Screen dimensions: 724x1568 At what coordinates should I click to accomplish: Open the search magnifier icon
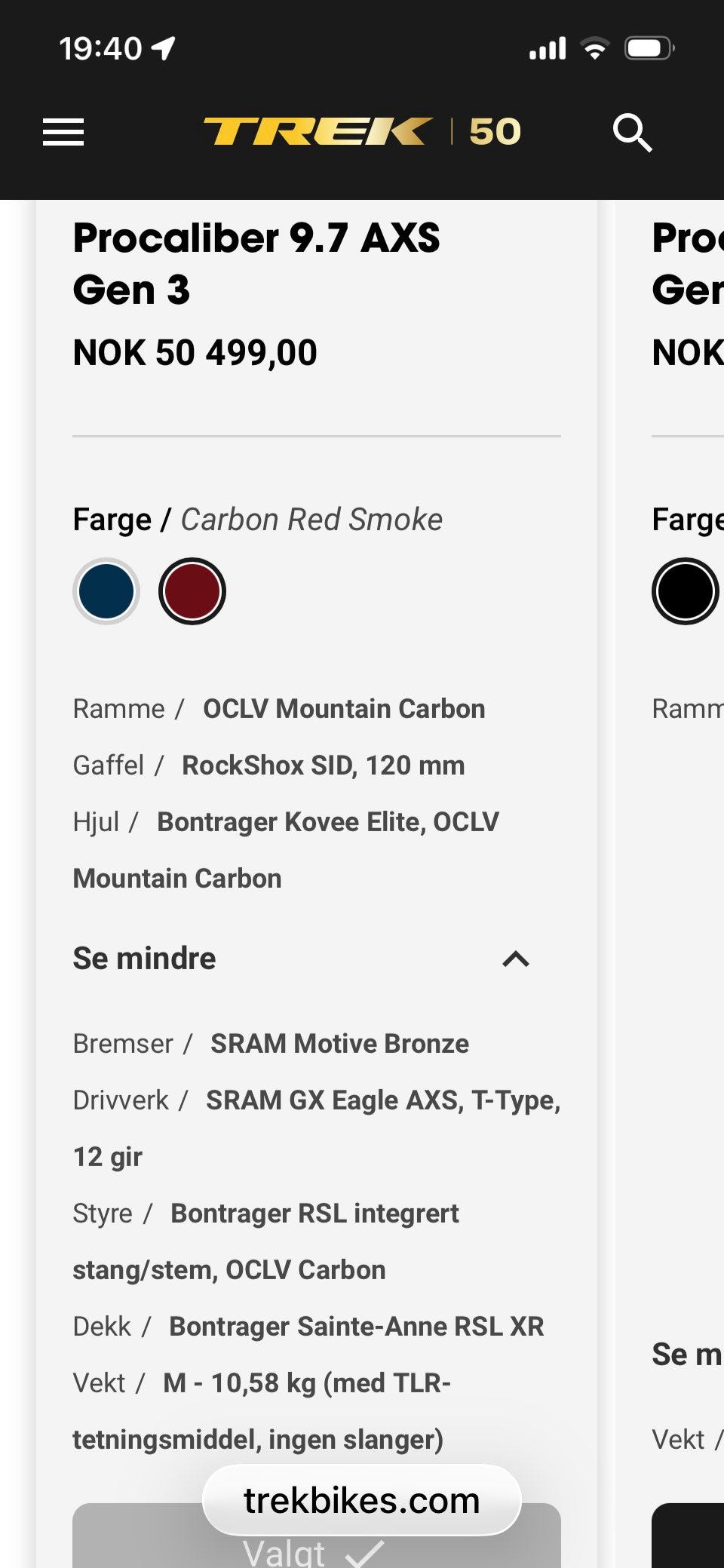pos(632,133)
